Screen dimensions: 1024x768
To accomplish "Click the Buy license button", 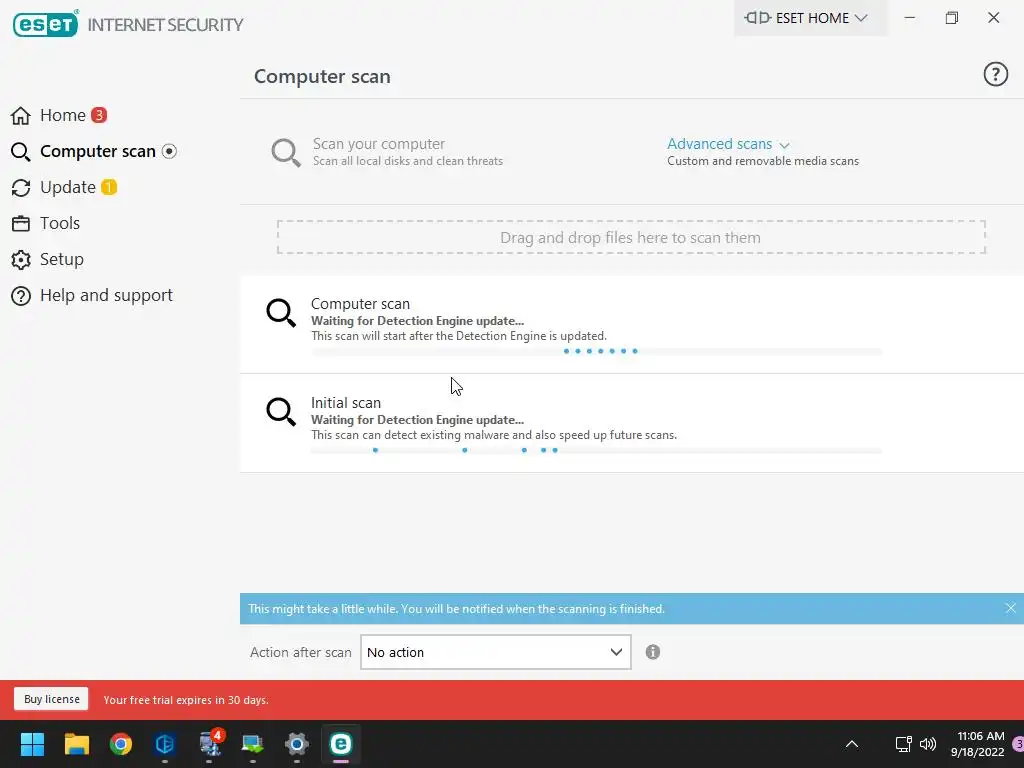I will (x=52, y=699).
